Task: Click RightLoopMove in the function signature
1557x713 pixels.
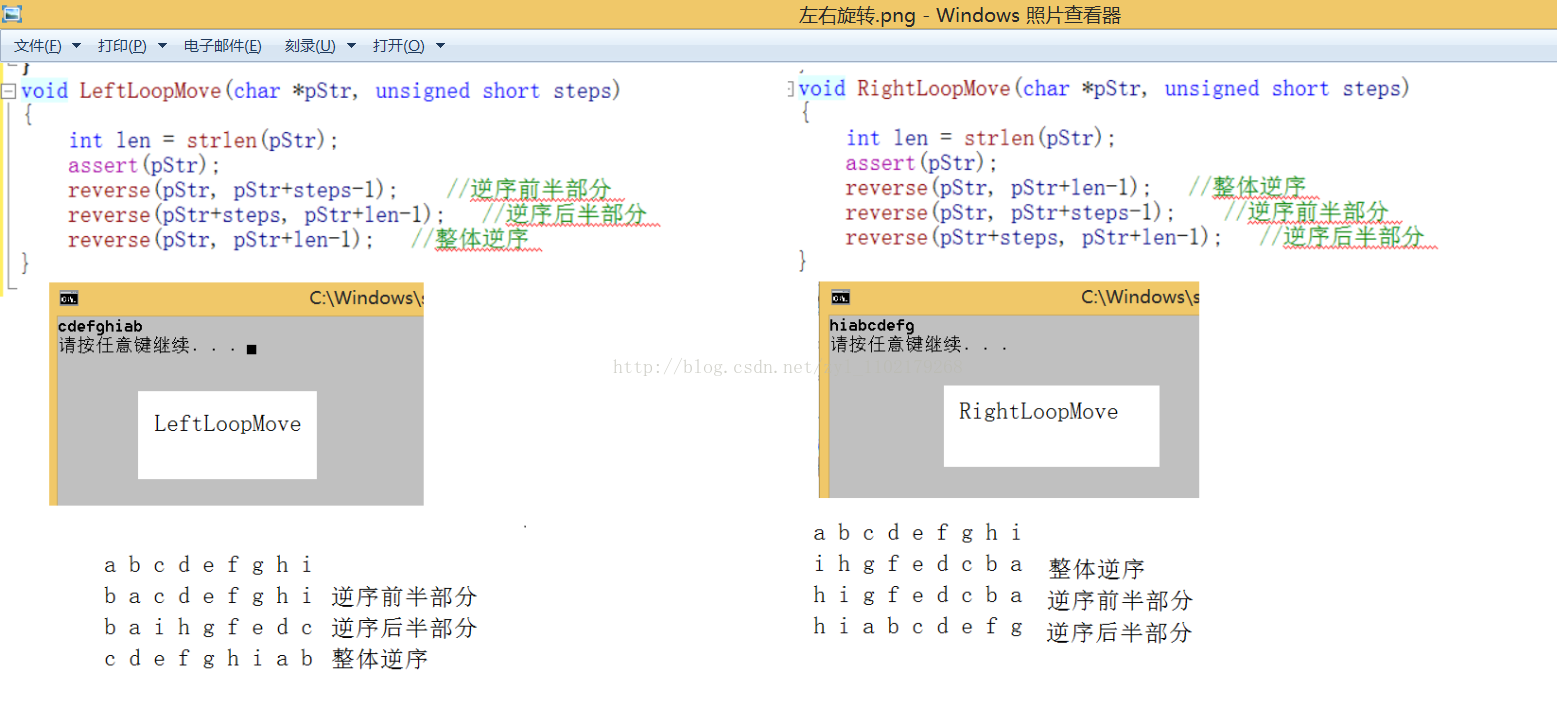Action: point(934,89)
